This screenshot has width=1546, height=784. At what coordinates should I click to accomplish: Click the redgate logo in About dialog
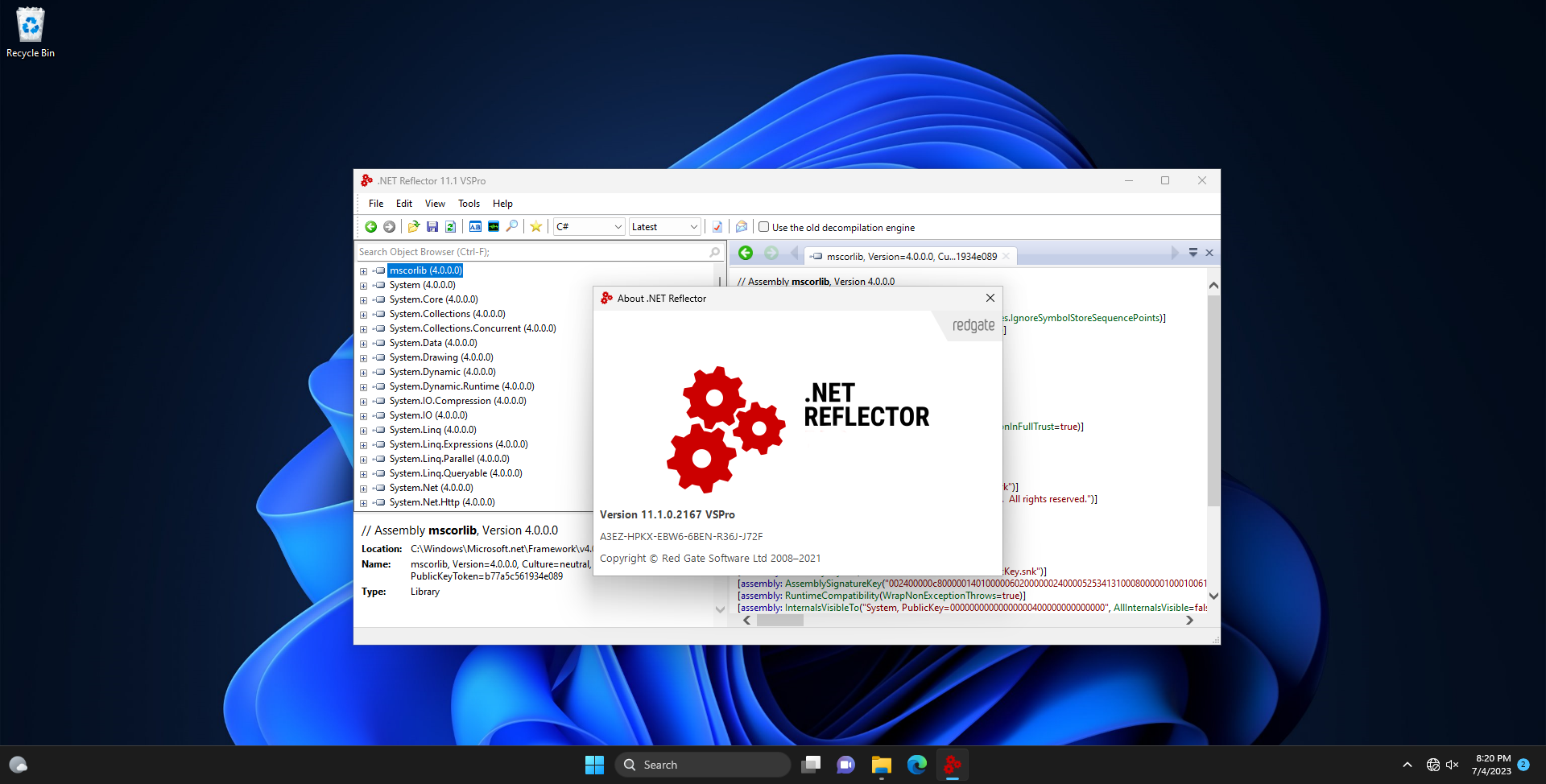[973, 325]
